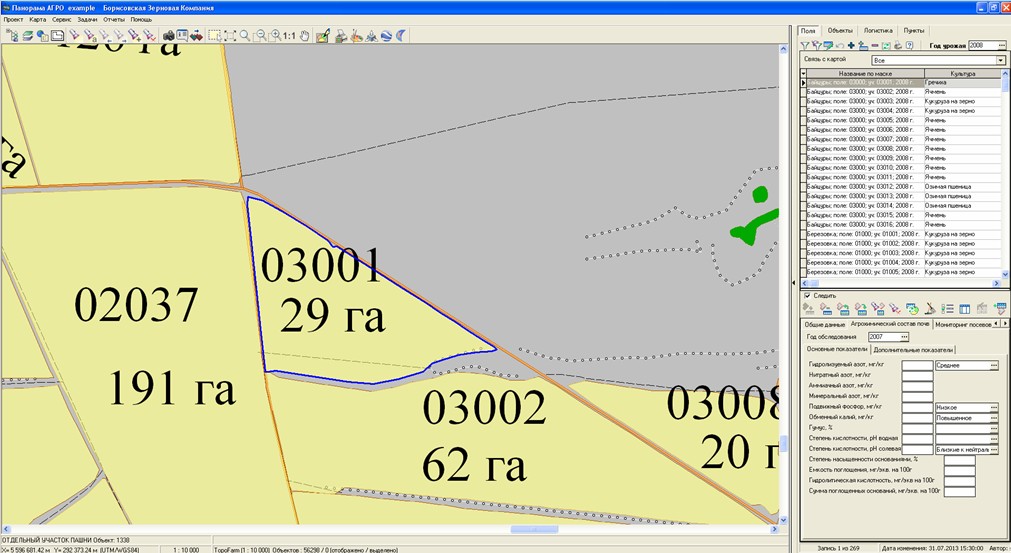Click the zoom out magnifier icon
1011x553 pixels.
260,36
